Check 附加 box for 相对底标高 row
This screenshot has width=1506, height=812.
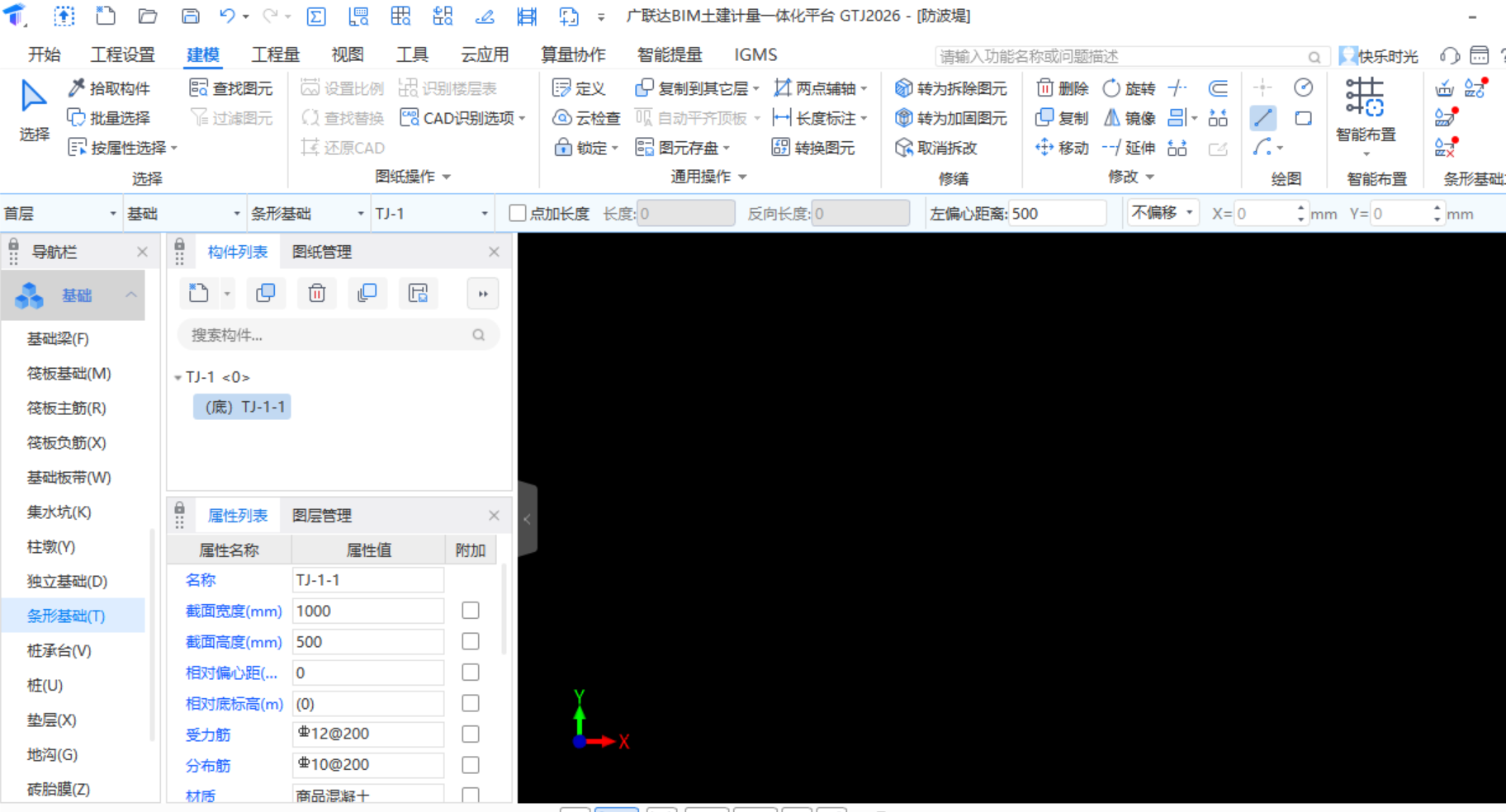(x=471, y=703)
